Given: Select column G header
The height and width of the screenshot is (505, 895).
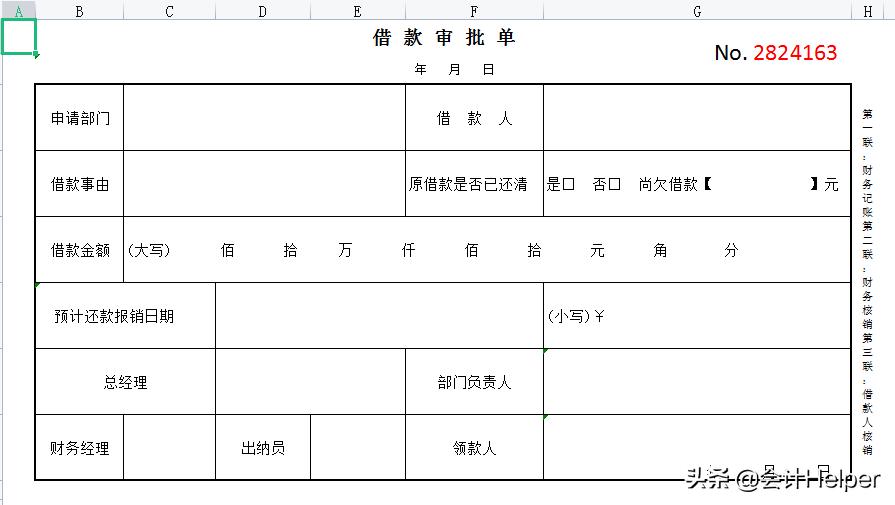Looking at the screenshot, I should (697, 10).
